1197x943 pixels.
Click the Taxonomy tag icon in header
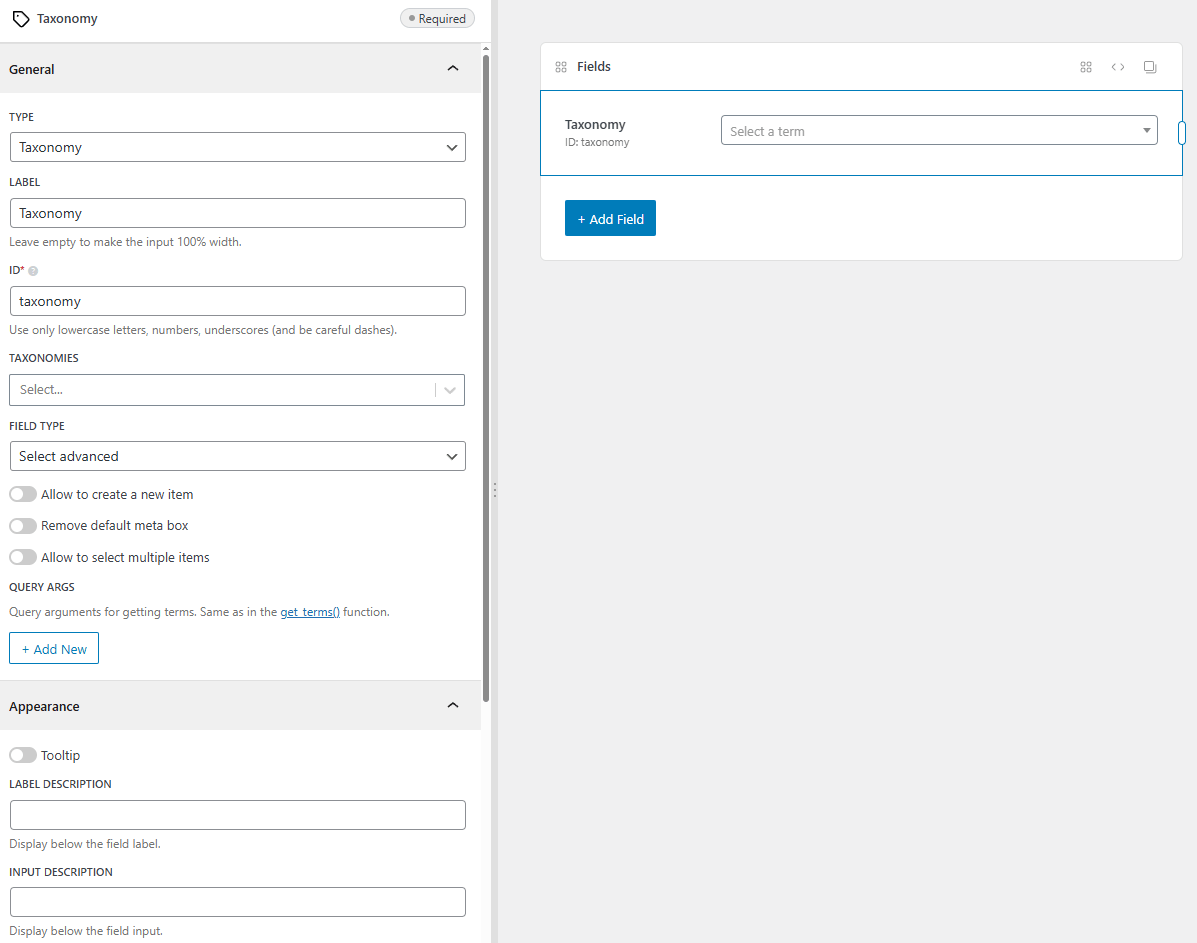click(x=20, y=19)
